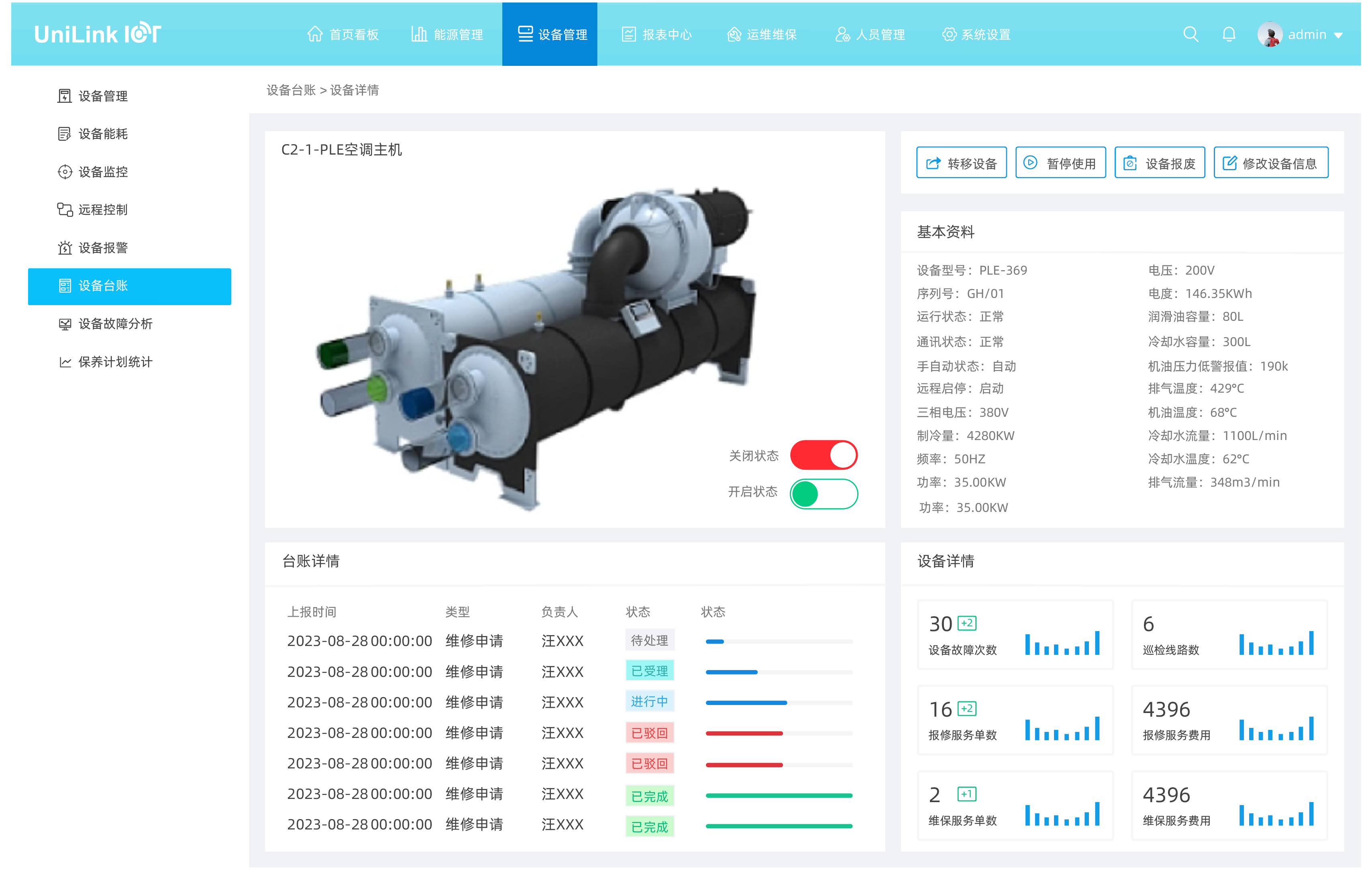Click the UniLink IOT logo
The width and height of the screenshot is (1372, 870).
coord(98,34)
